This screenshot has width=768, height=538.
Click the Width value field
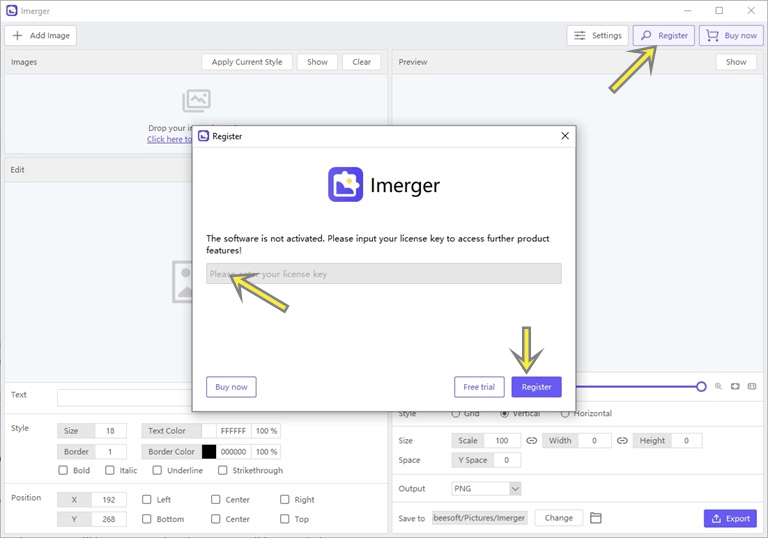click(x=594, y=440)
